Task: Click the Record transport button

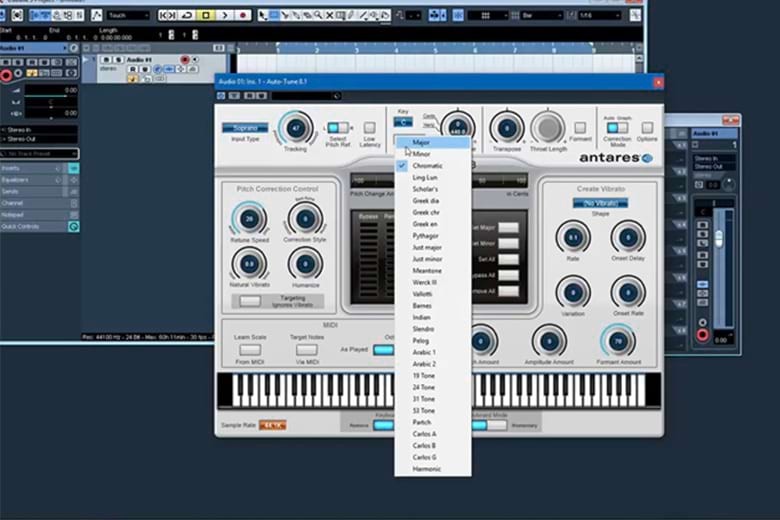Action: point(243,15)
